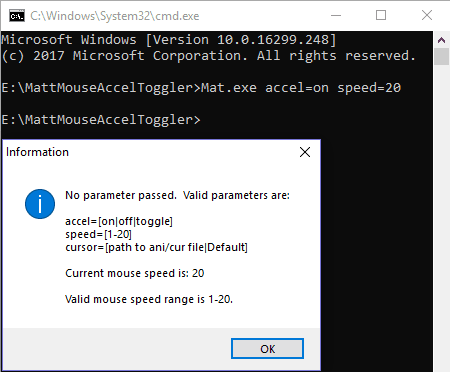Click the 'Current mouse speed is: 20' line

135,273
